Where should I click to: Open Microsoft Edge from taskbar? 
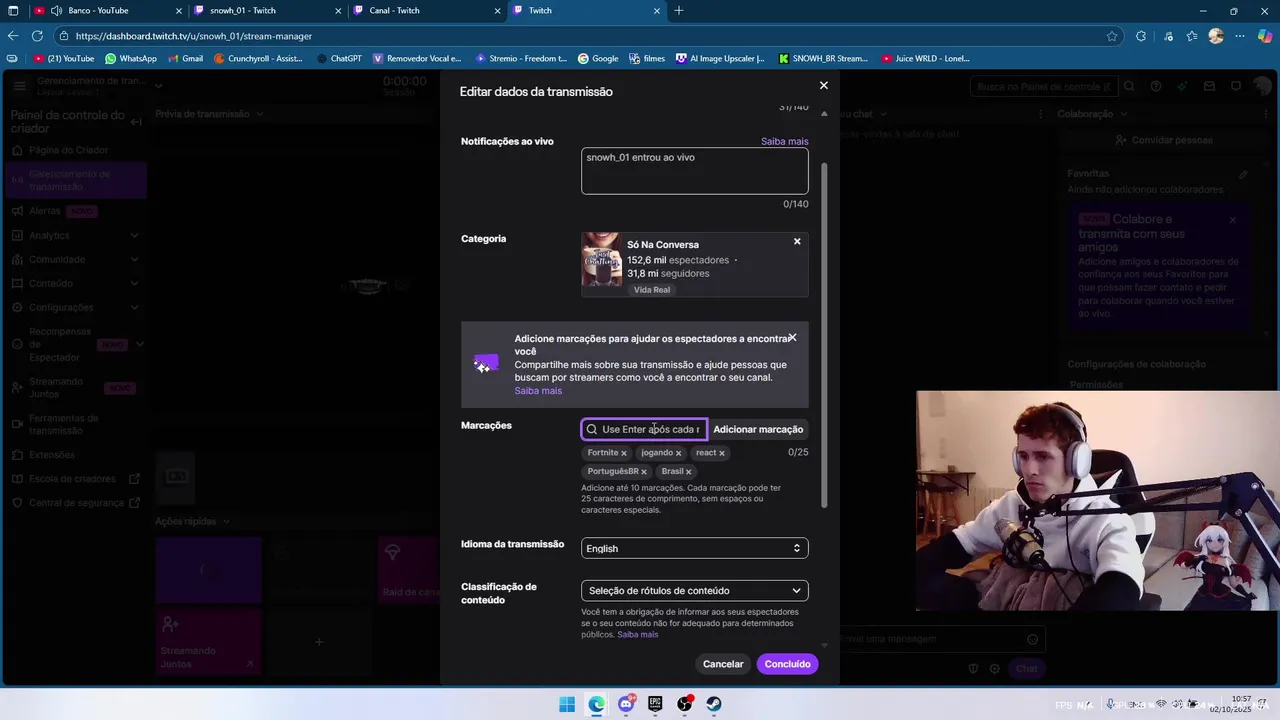[596, 704]
